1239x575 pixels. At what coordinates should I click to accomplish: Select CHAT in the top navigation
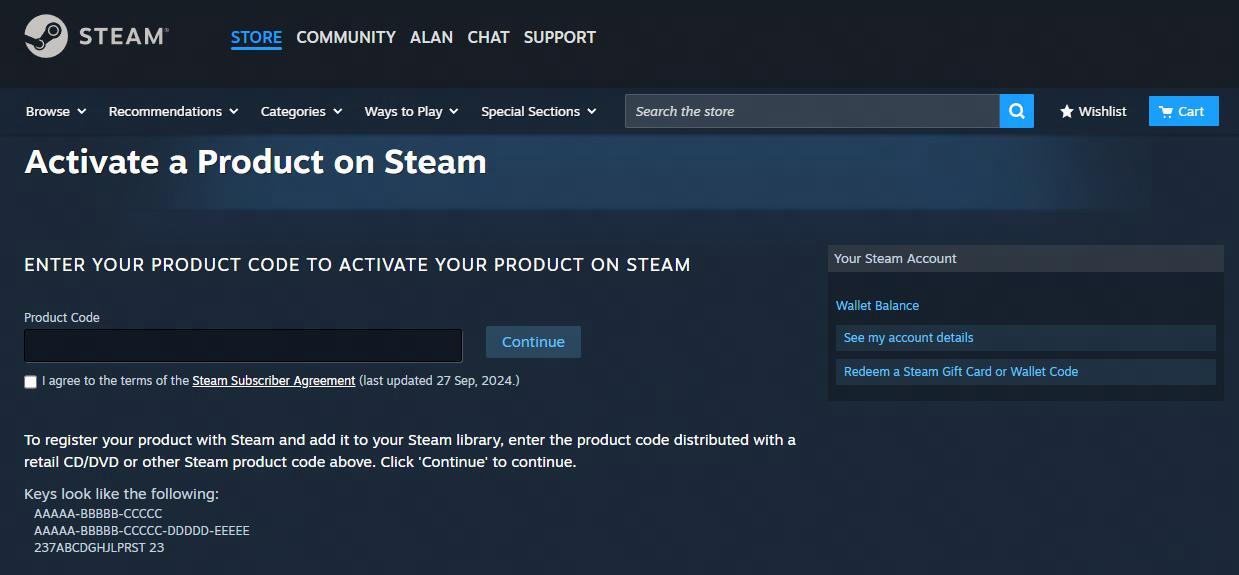488,37
